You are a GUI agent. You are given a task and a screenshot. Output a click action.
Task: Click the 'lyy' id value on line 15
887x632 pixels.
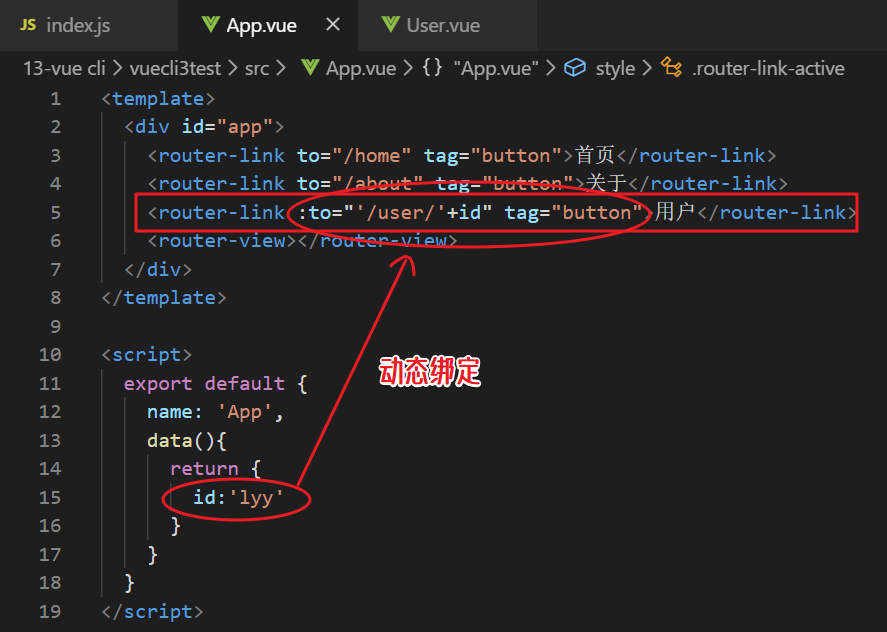pos(256,497)
